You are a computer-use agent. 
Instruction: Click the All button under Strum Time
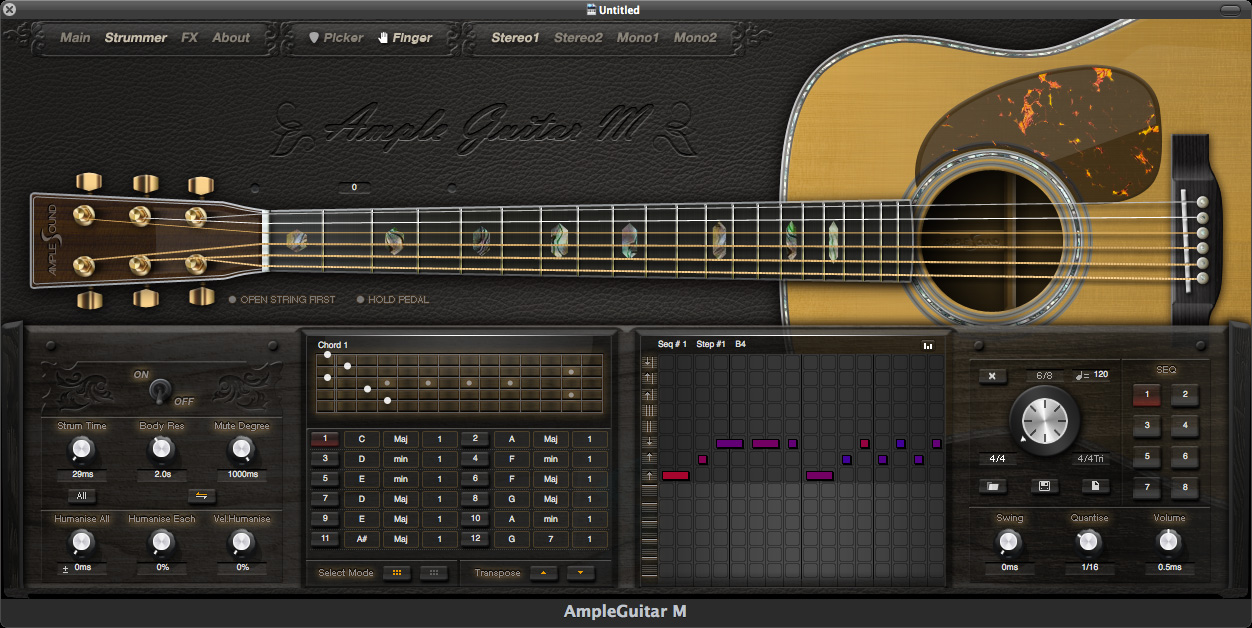tap(82, 495)
